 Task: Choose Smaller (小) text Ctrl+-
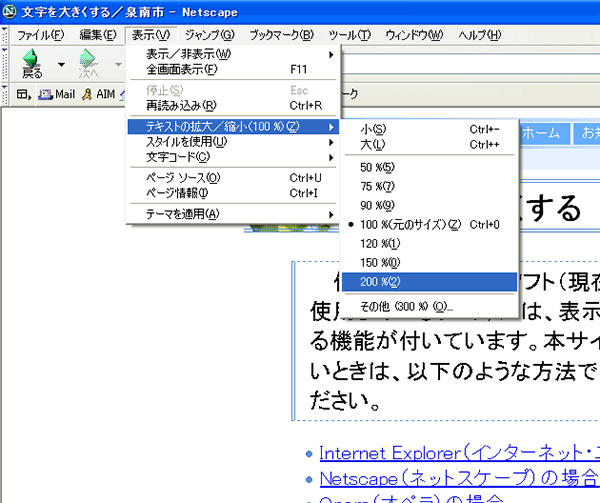point(429,130)
